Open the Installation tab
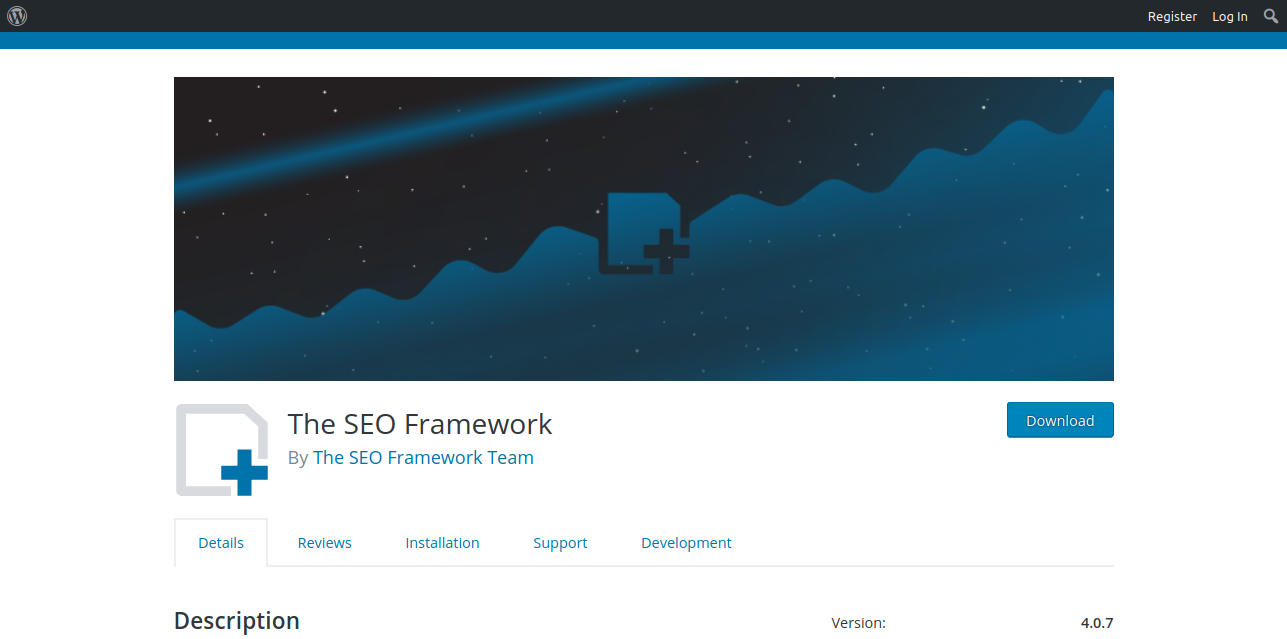The width and height of the screenshot is (1287, 639). point(442,543)
